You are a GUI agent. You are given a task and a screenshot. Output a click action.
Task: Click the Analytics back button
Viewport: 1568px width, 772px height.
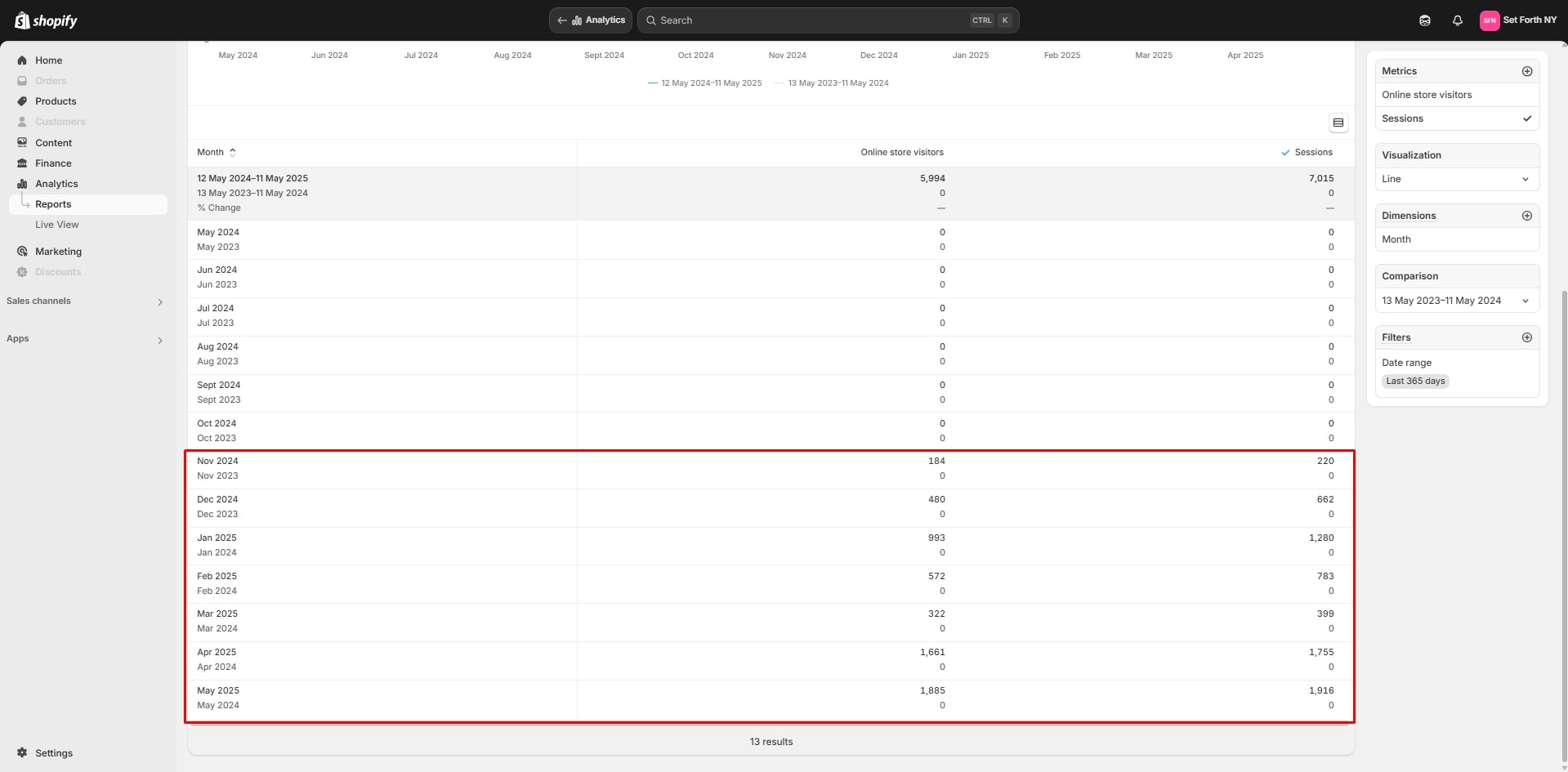[591, 20]
